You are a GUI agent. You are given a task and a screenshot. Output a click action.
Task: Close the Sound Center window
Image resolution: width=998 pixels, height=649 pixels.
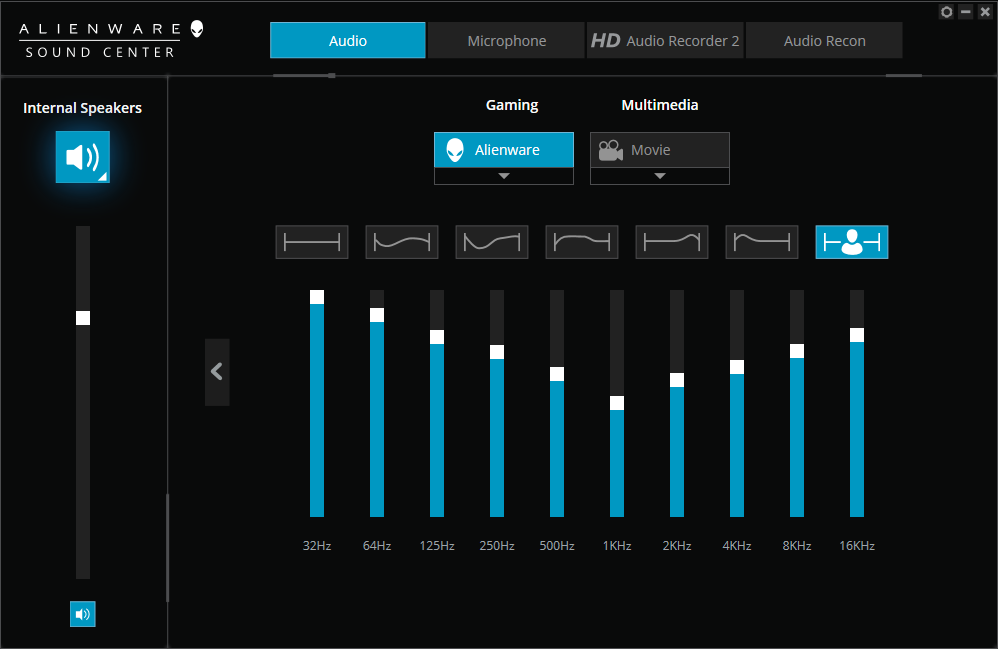click(x=985, y=12)
